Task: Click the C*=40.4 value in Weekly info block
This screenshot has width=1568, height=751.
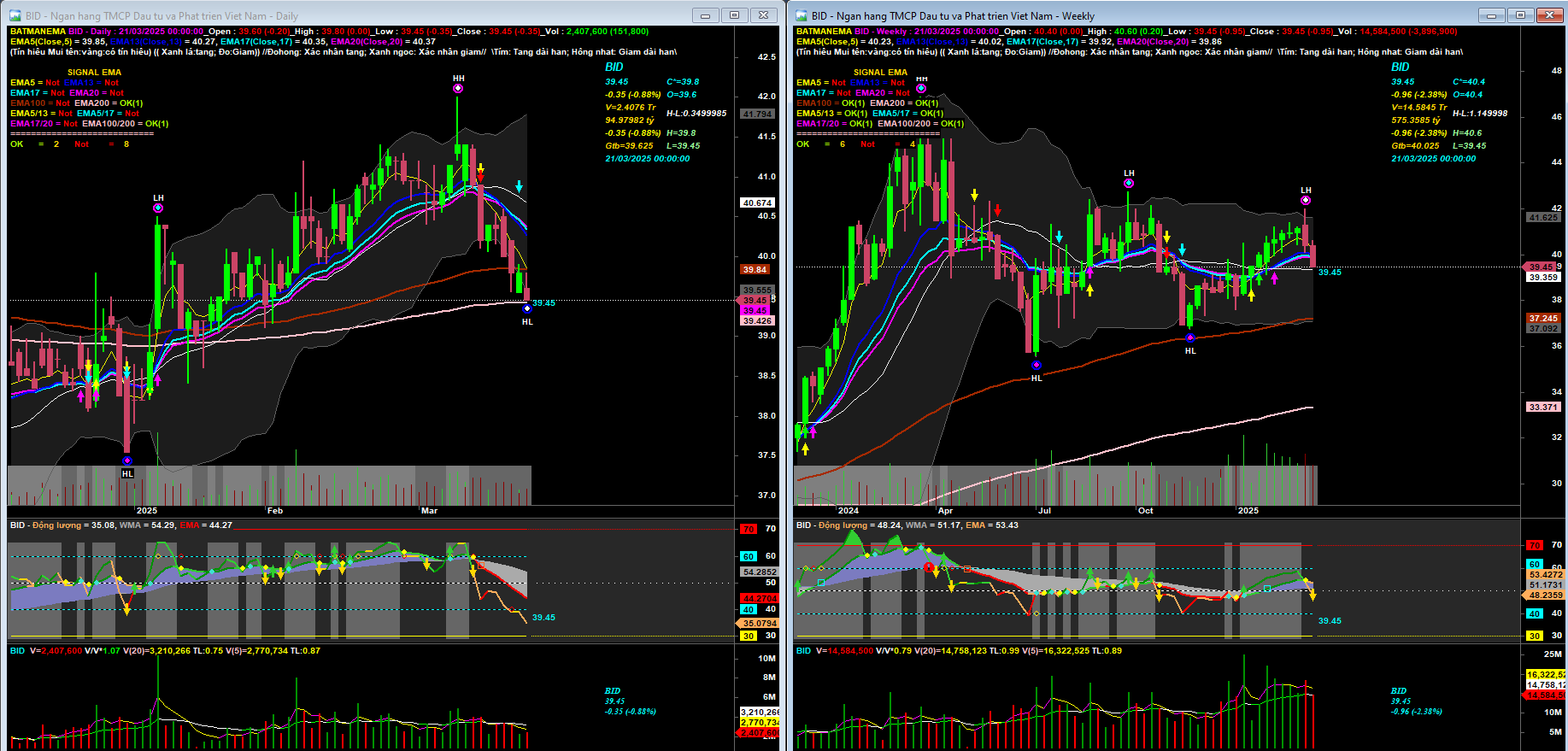Action: tap(1469, 82)
